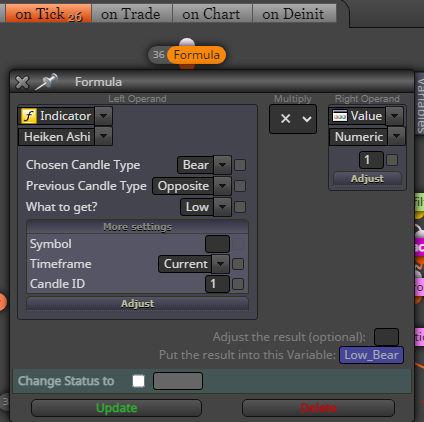Click the Formula block top connector
Image resolution: width=424 pixels, height=422 pixels.
pos(187,43)
